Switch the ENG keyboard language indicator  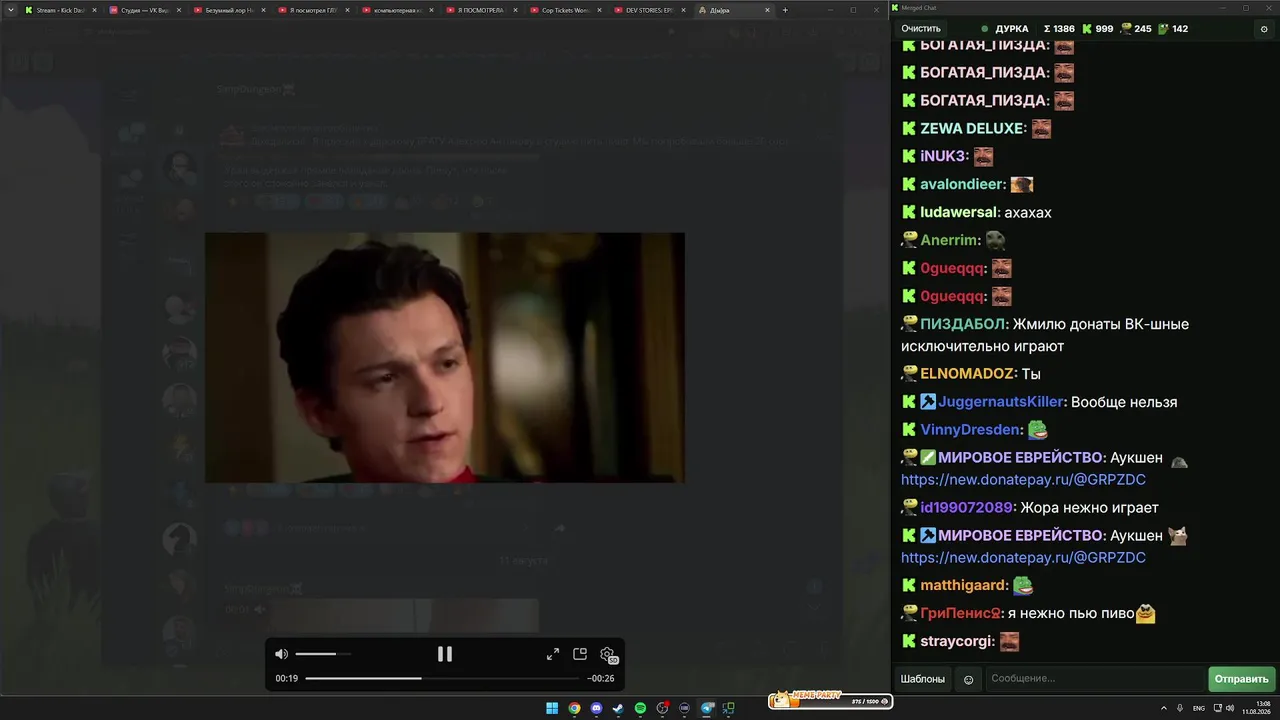tap(1199, 708)
